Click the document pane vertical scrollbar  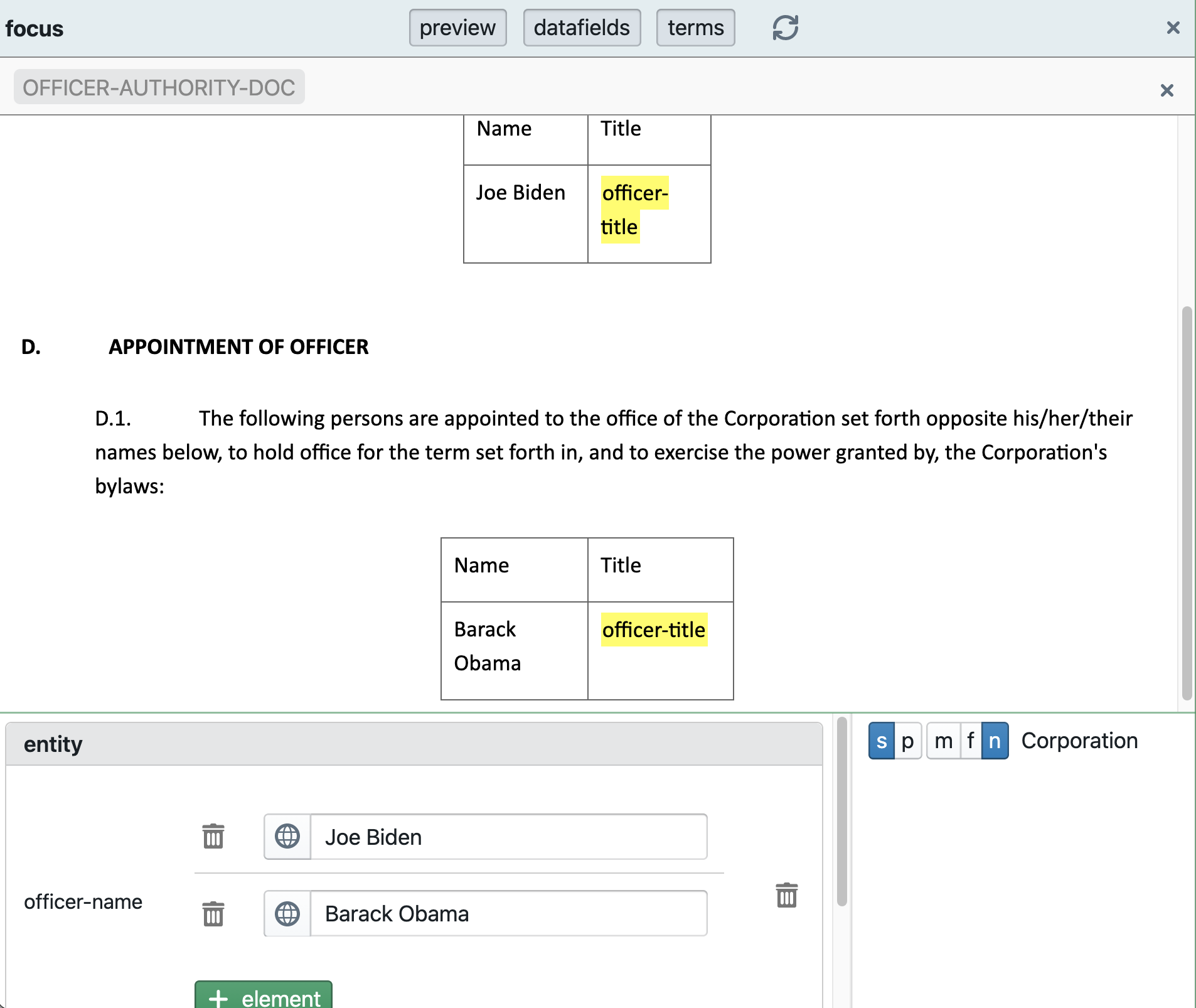1186,503
